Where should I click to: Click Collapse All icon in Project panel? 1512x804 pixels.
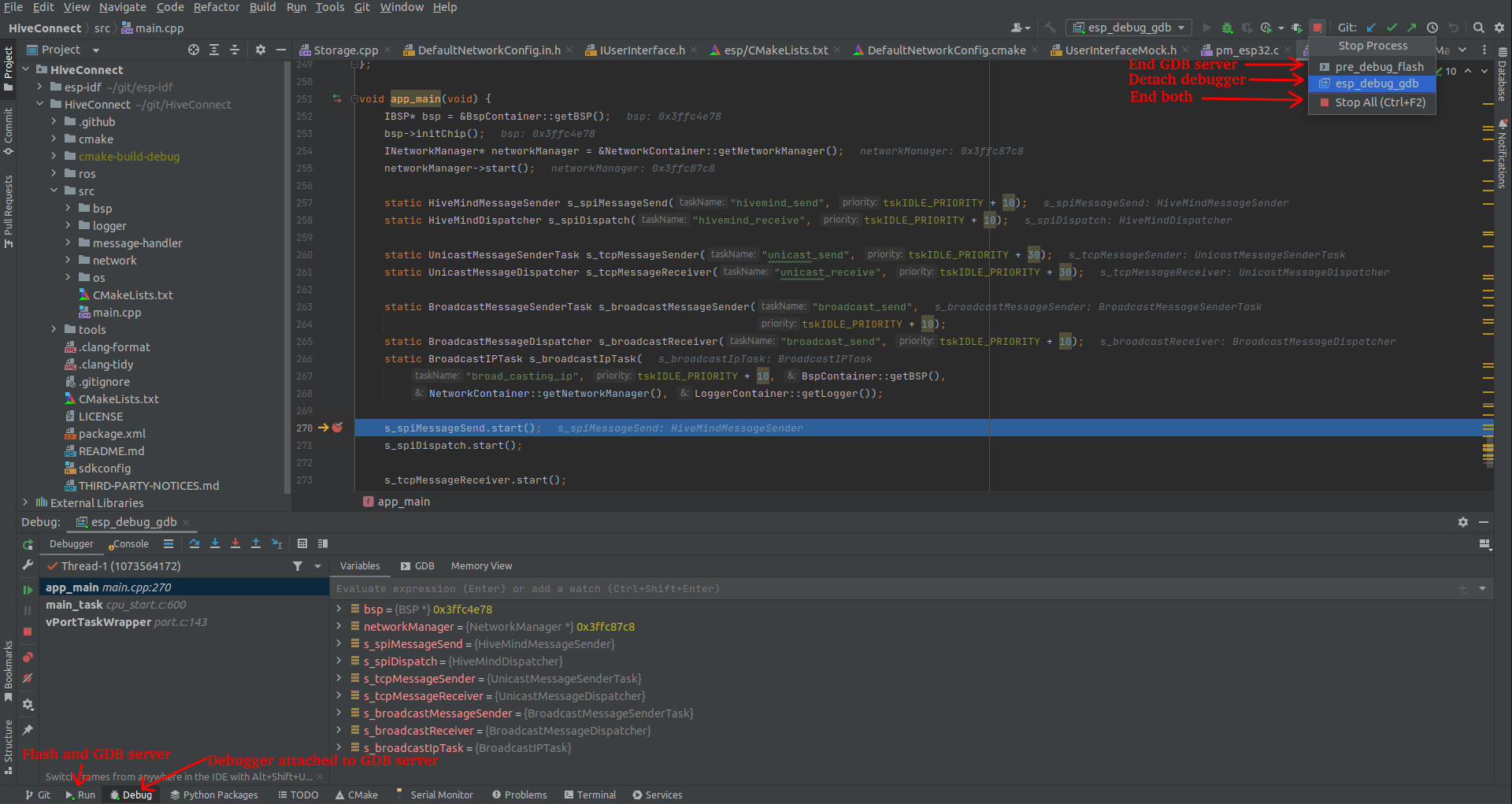235,50
